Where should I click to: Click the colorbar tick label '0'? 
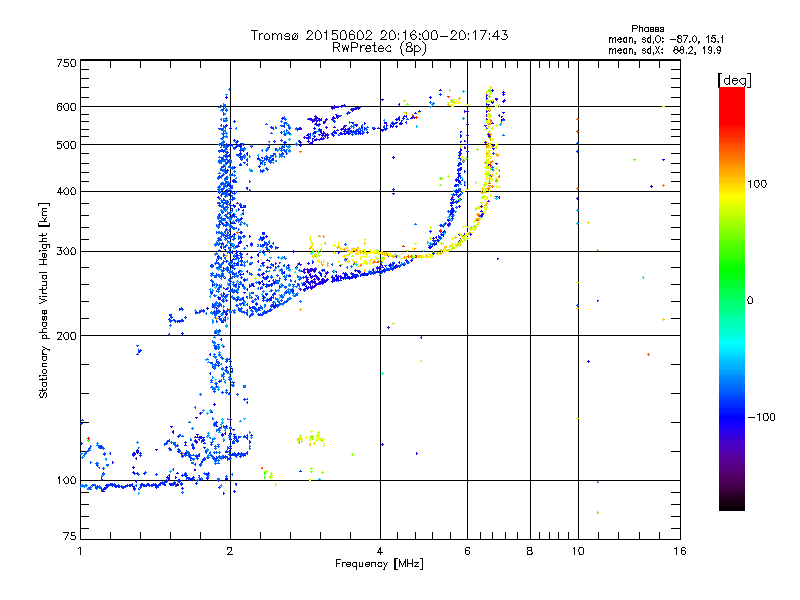pyautogui.click(x=750, y=301)
